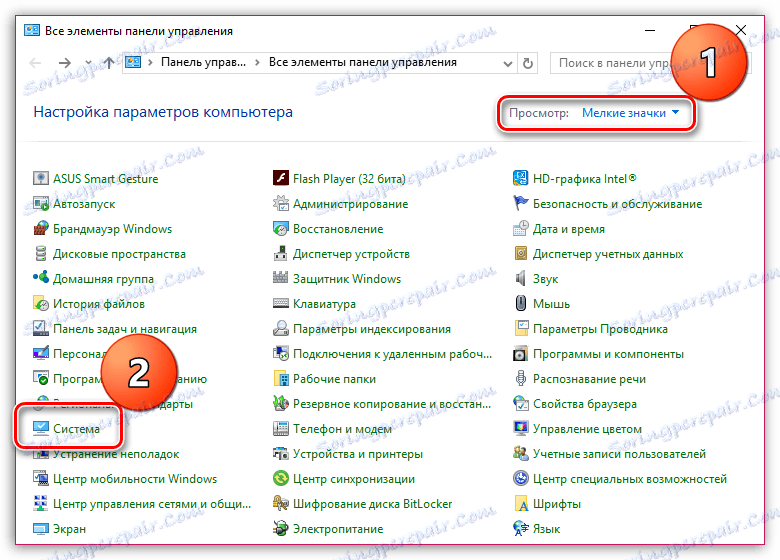Image resolution: width=780 pixels, height=560 pixels.
Task: Open the Шрифты font icon
Action: (520, 503)
